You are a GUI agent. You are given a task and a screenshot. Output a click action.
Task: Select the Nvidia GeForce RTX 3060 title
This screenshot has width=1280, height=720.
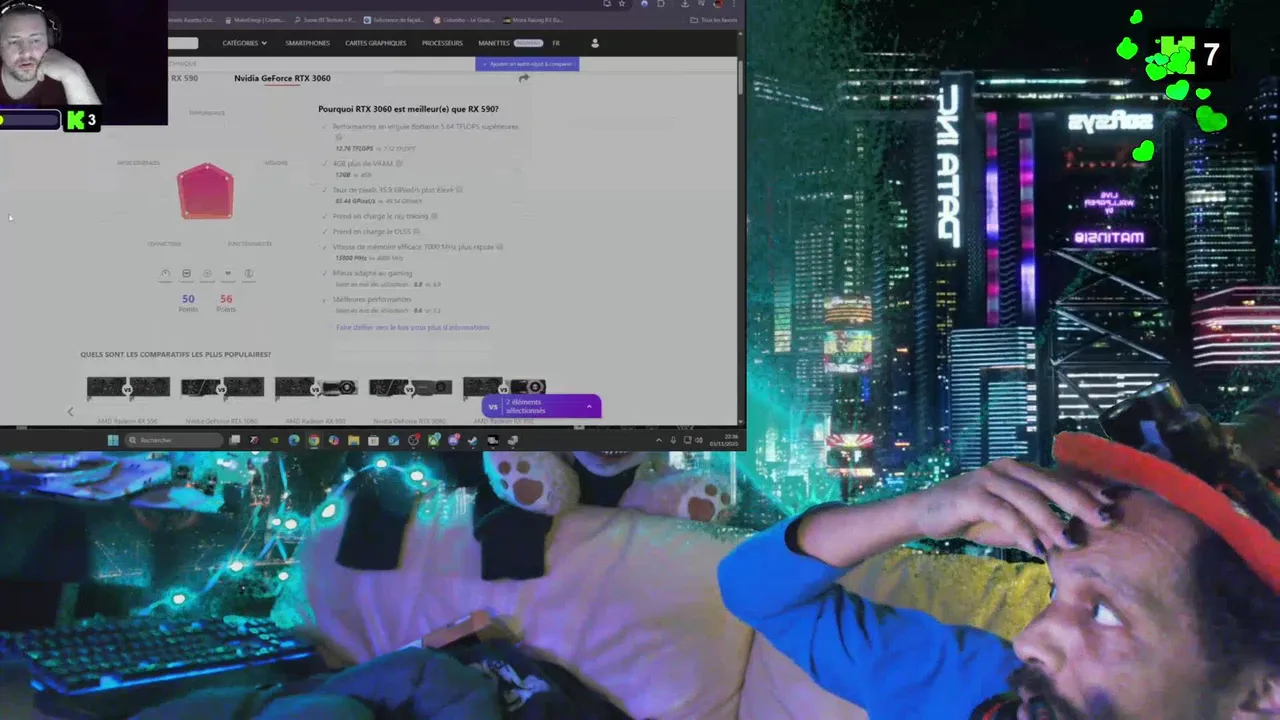pos(282,78)
